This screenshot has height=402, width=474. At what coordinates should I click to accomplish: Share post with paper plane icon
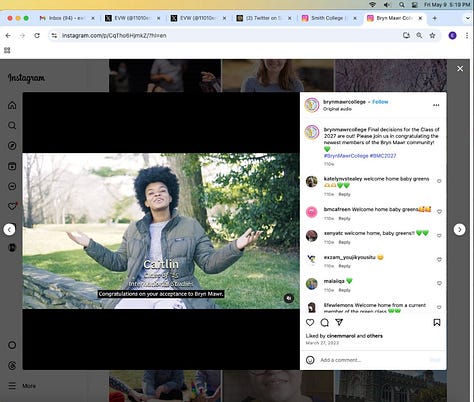339,322
